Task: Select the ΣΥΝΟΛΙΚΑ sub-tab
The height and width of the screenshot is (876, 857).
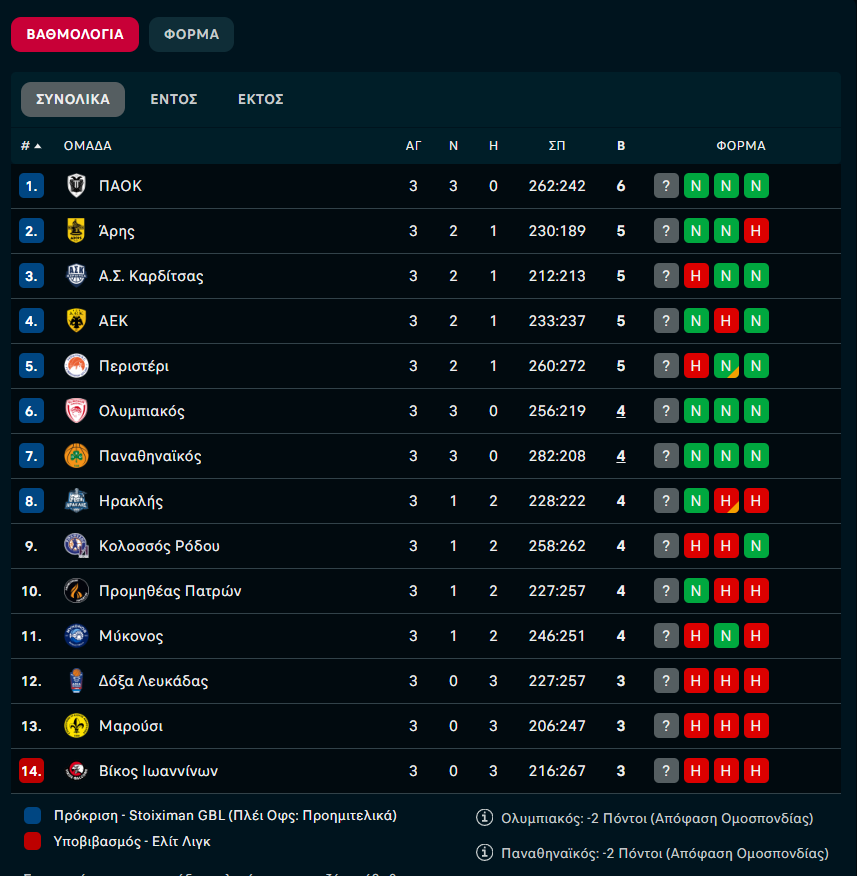Action: (73, 99)
